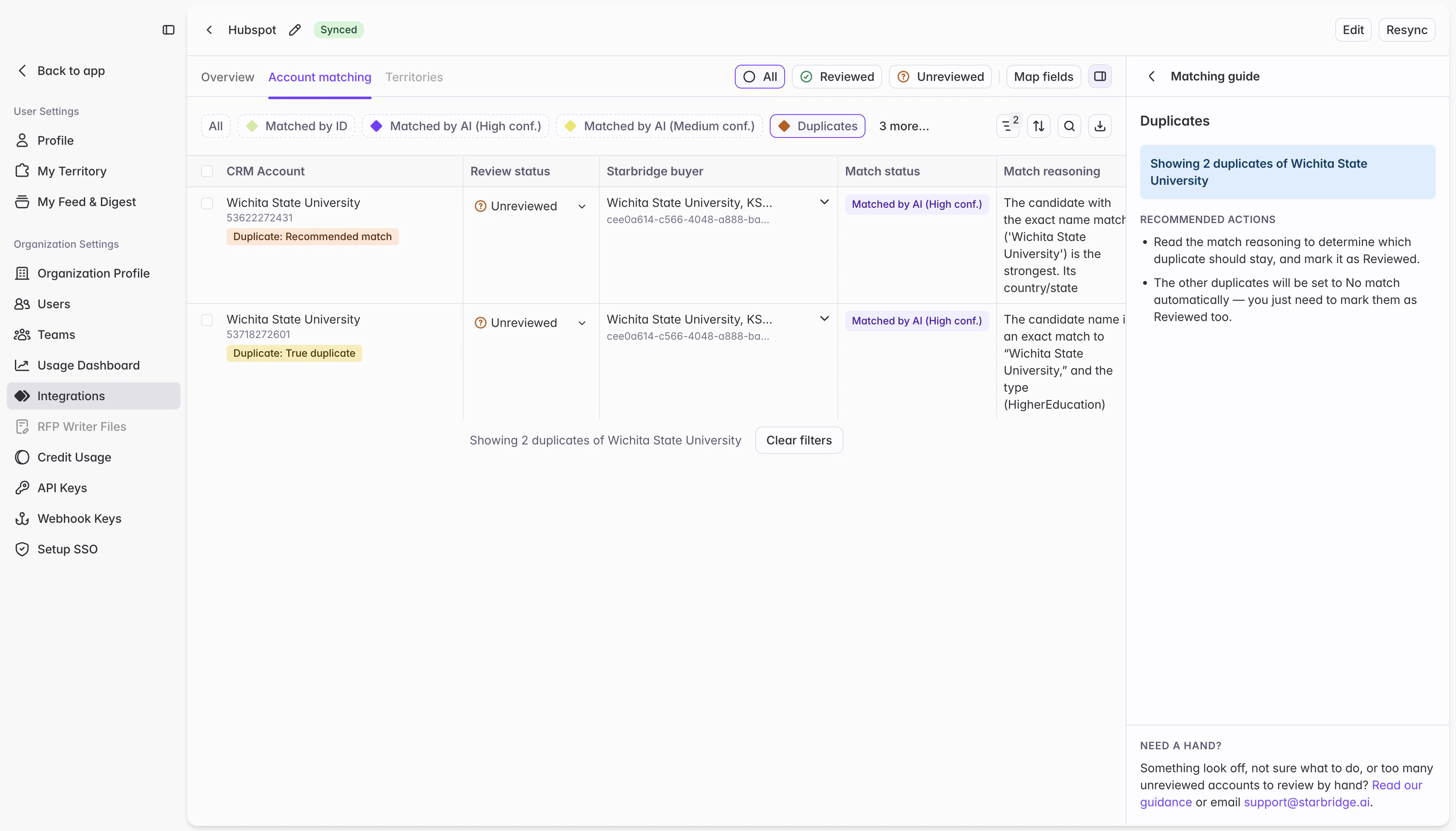Viewport: 1456px width, 831px height.
Task: Click the Edit button
Action: point(1353,30)
